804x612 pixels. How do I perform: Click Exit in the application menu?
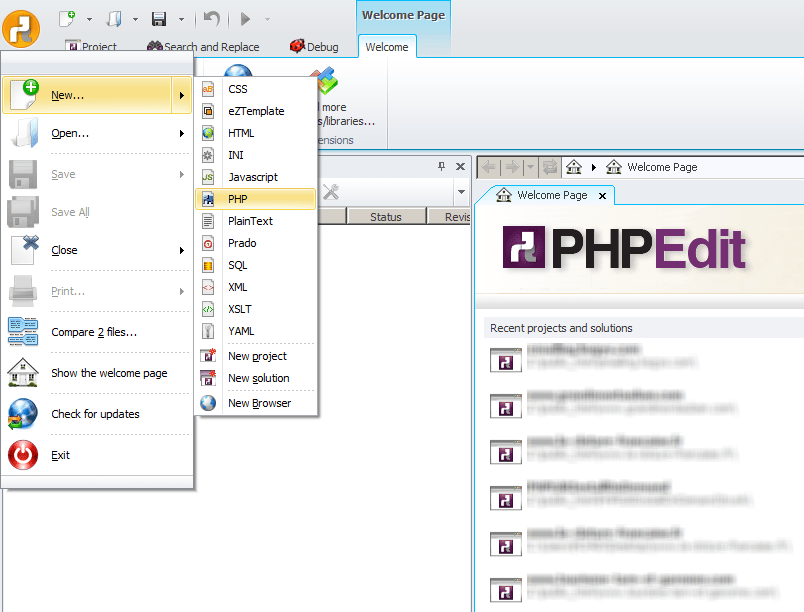pos(96,455)
